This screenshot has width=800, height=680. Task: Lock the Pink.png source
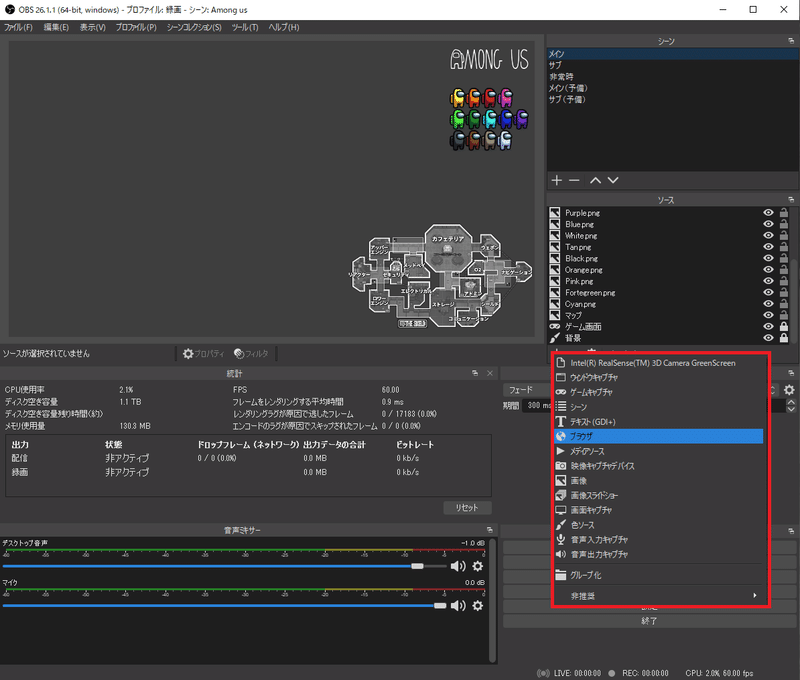pos(784,281)
